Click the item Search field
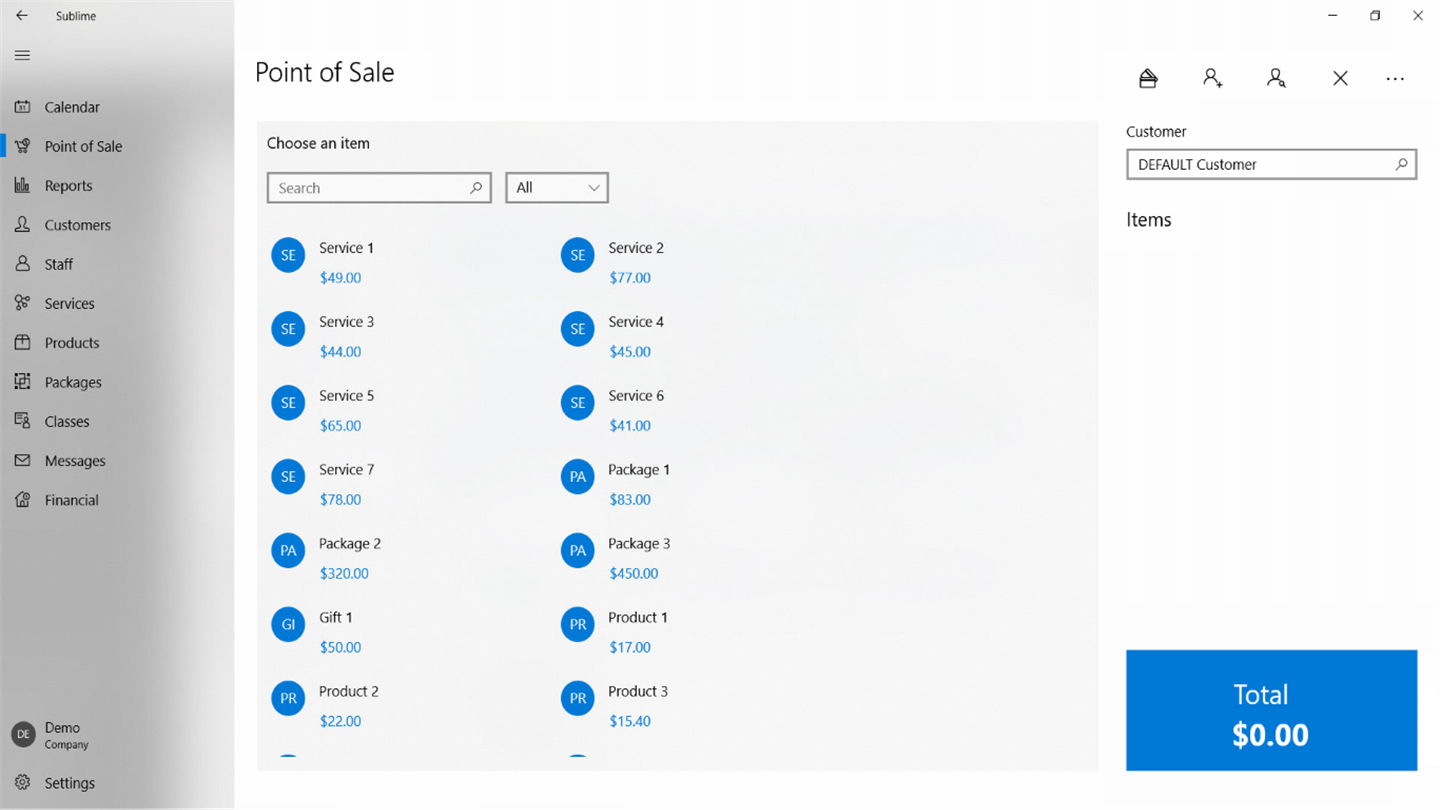 pyautogui.click(x=370, y=188)
